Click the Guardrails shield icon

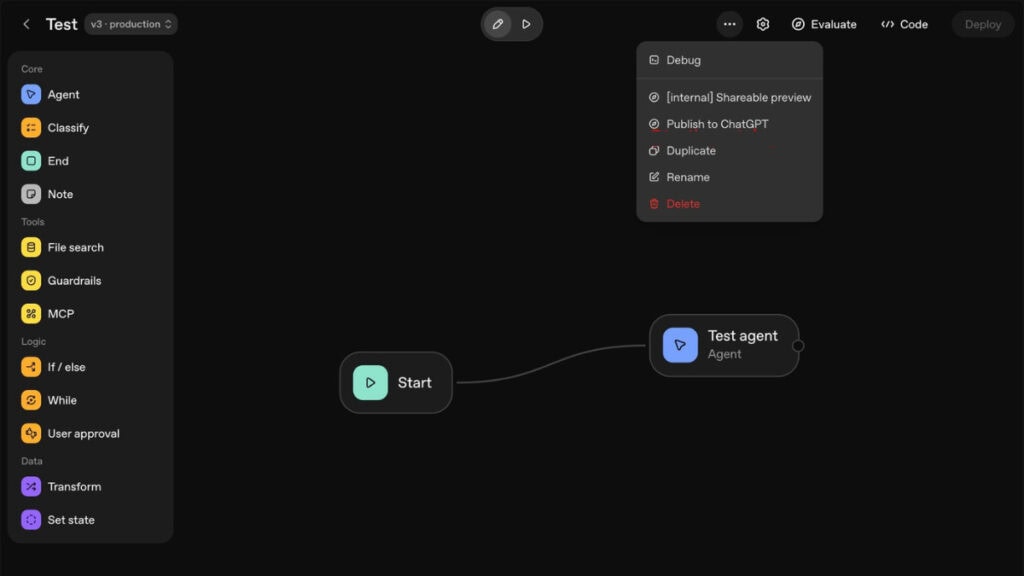tap(31, 281)
